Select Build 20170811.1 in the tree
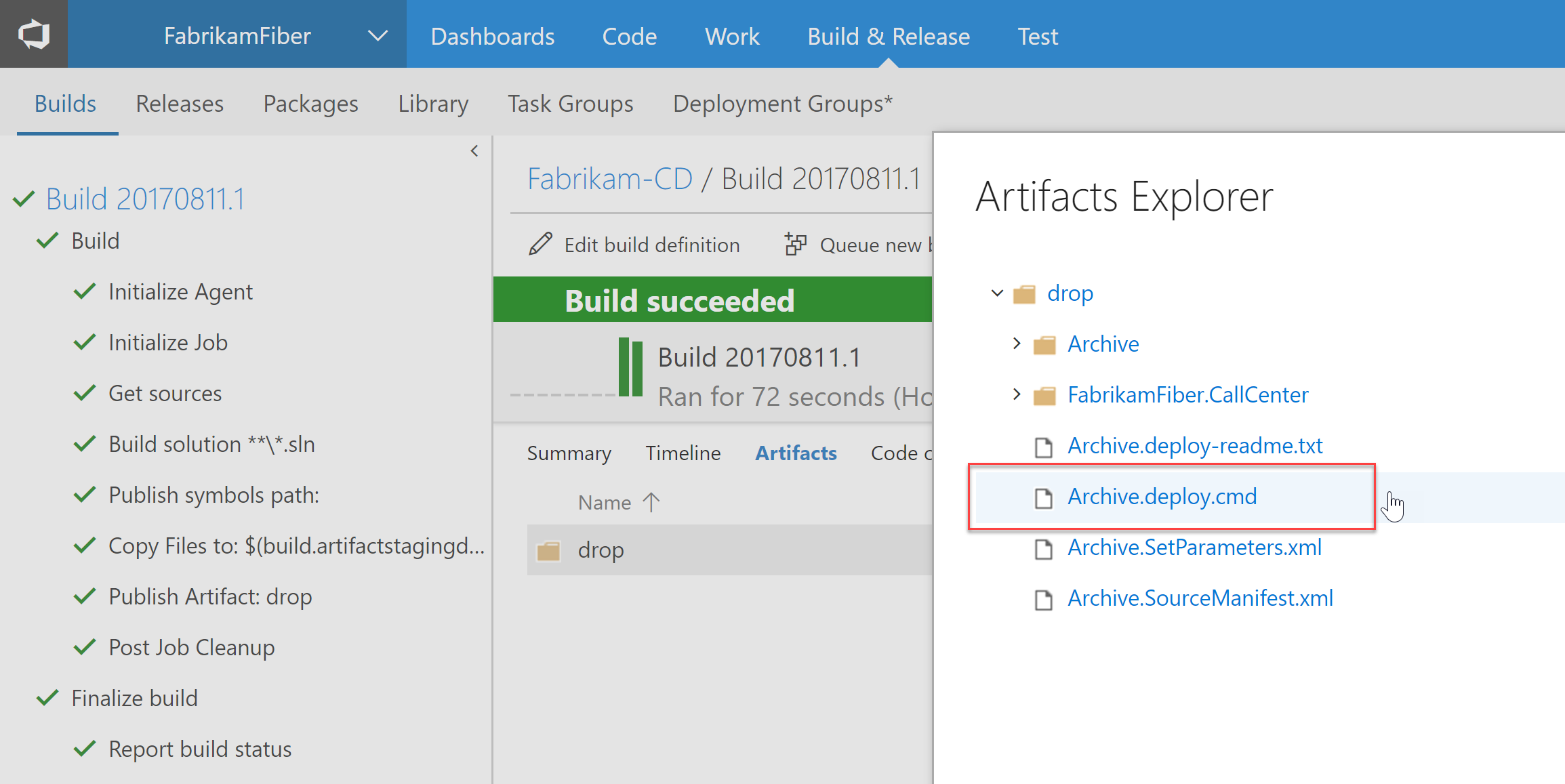 pos(145,199)
